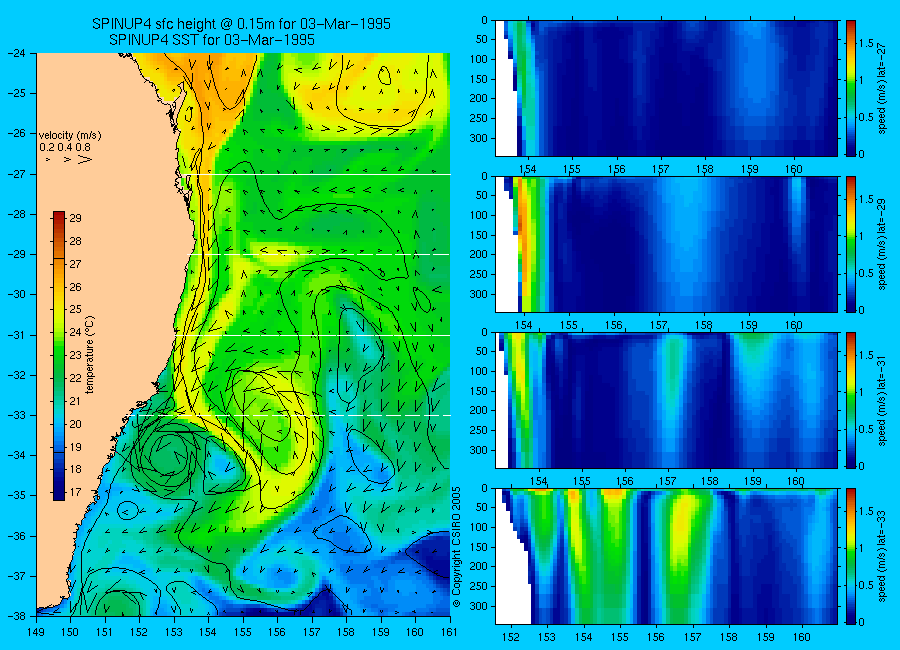
Task: Click the 'speed (m/s) lat=-29' label
Action: coord(882,244)
